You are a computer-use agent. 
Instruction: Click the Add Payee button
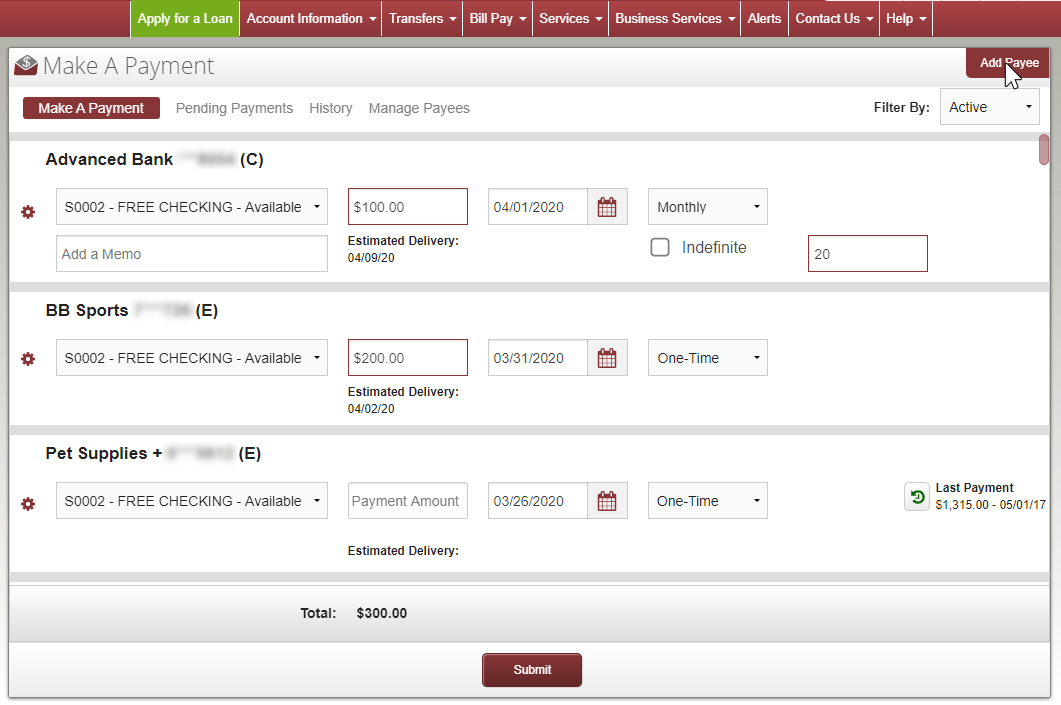(x=1007, y=61)
